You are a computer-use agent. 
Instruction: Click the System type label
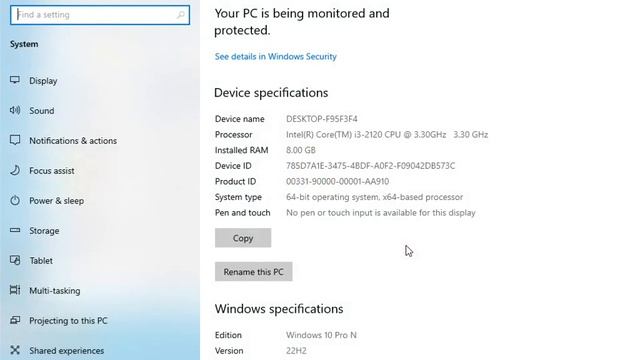(238, 197)
